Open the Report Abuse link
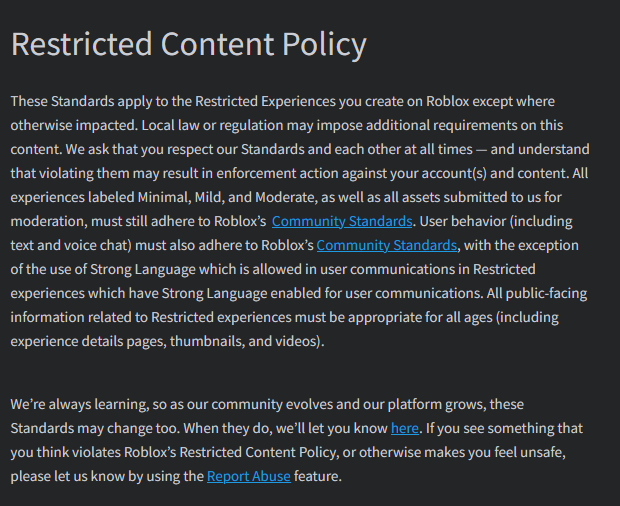Image resolution: width=620 pixels, height=506 pixels. tap(249, 476)
